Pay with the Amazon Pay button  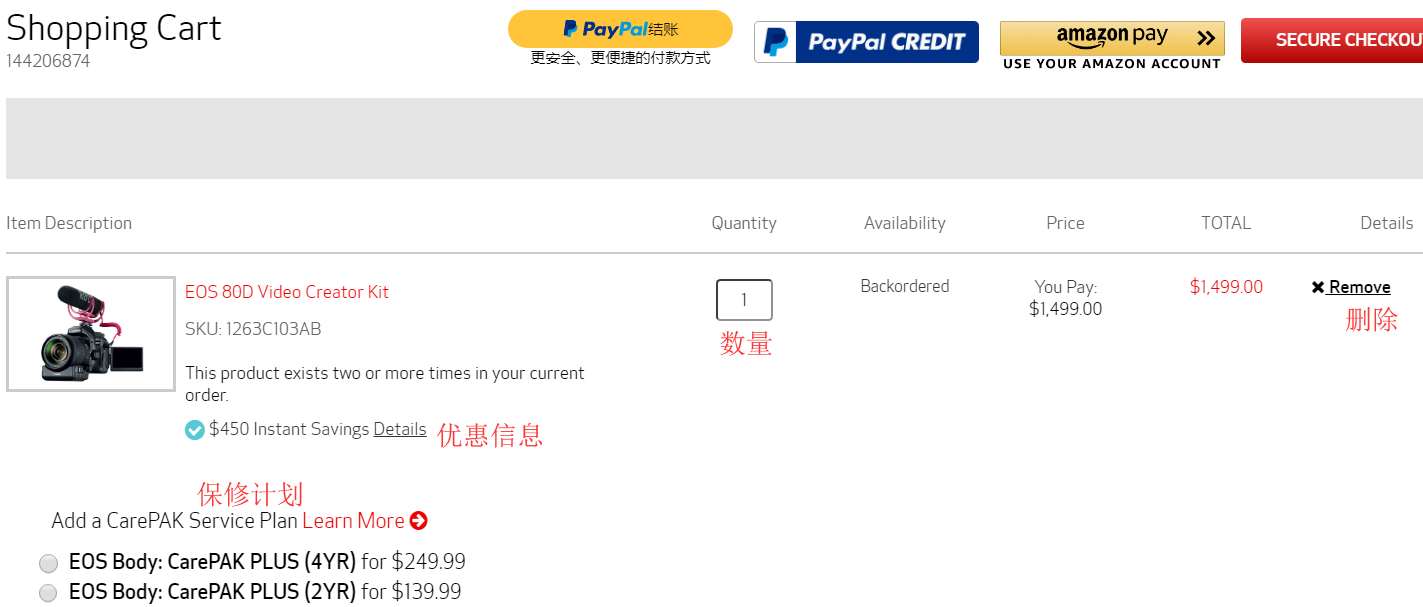click(1112, 39)
